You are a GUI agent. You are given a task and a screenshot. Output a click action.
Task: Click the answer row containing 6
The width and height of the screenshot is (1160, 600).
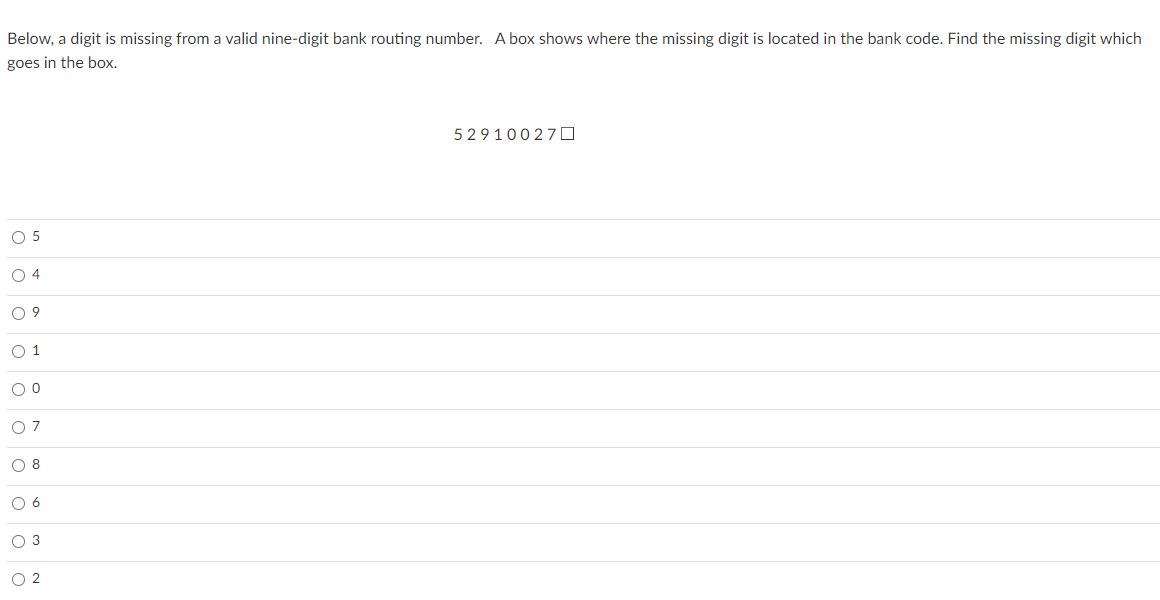coord(400,502)
